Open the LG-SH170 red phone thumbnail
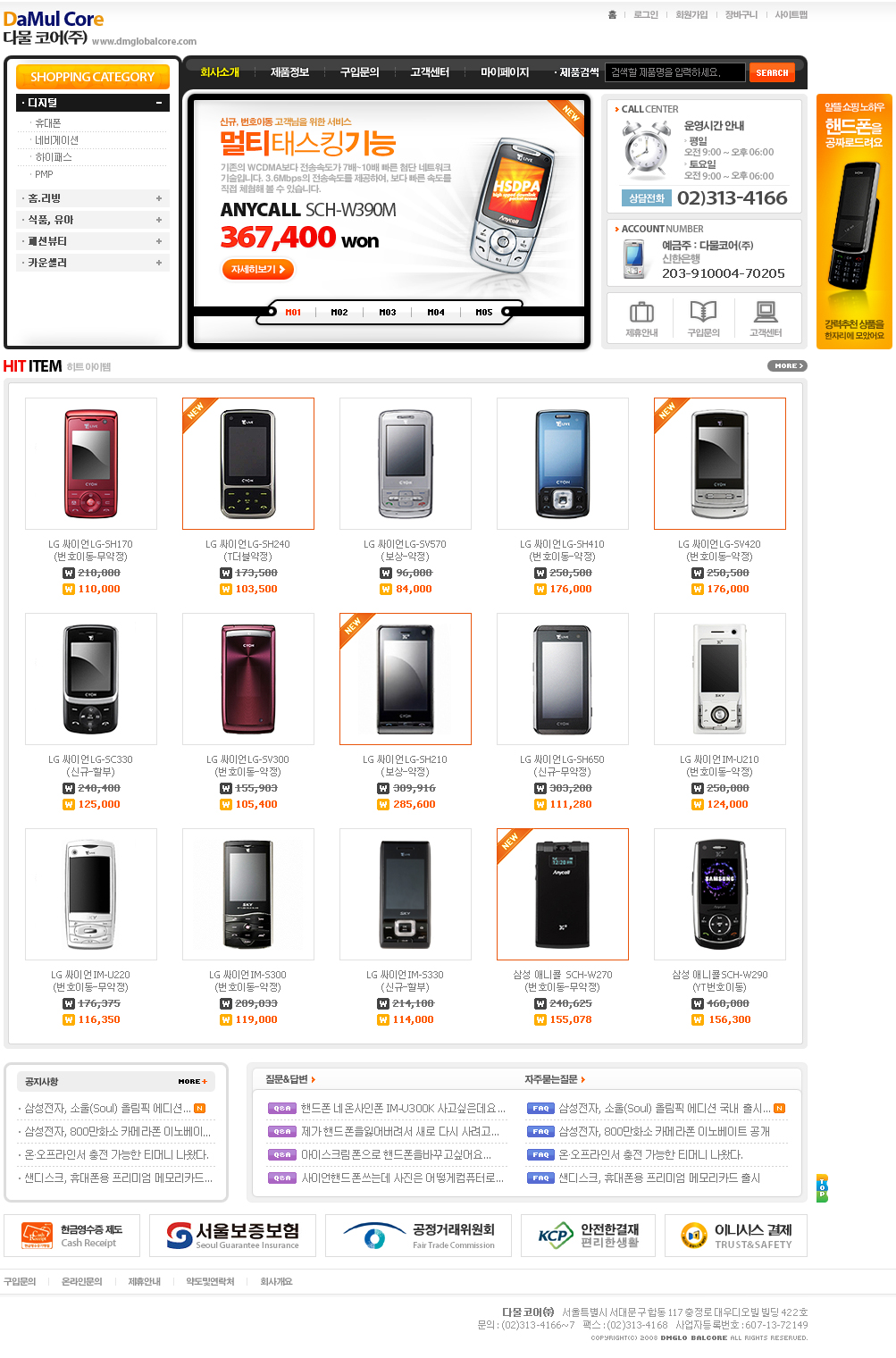This screenshot has width=896, height=1358. tap(91, 464)
